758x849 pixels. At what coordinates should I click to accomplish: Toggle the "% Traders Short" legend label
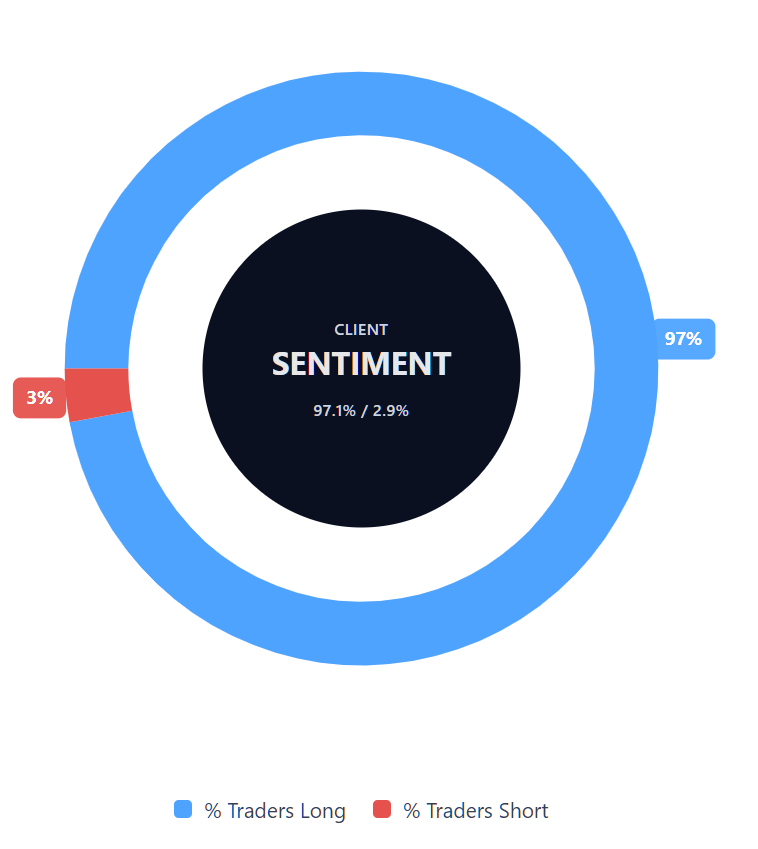point(475,811)
